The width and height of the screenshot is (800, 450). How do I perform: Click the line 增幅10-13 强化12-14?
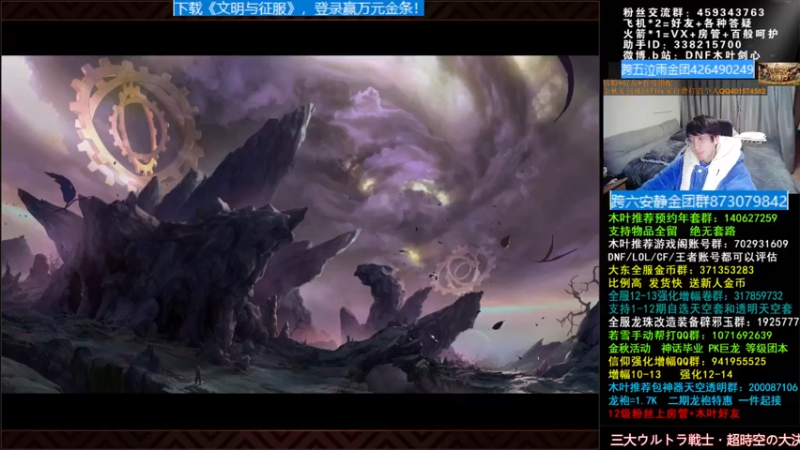pyautogui.click(x=670, y=374)
